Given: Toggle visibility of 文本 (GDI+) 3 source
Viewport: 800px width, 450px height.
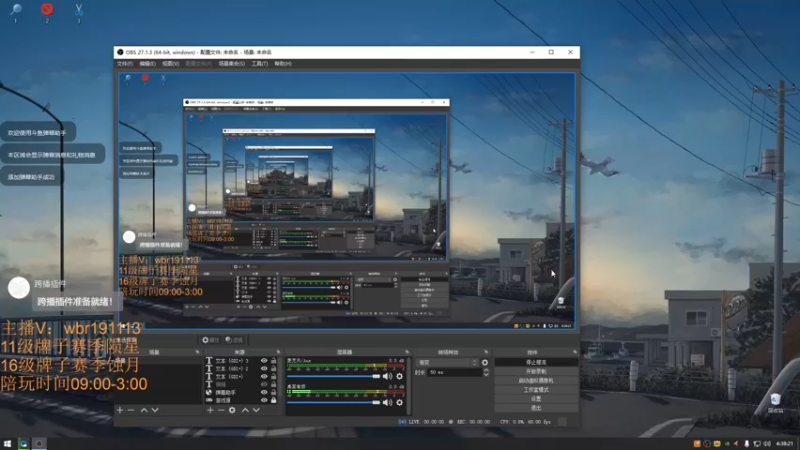Looking at the screenshot, I should click(264, 361).
